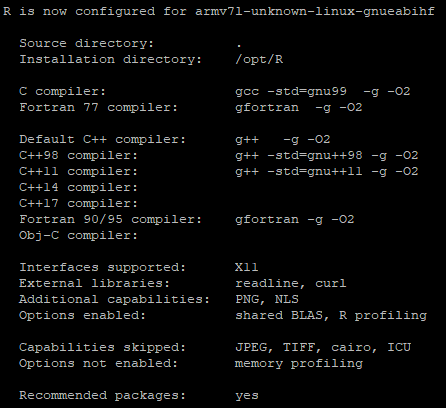This screenshot has width=446, height=408.
Task: Click the 'PNG, NLS' capabilities text
Action: point(267,300)
